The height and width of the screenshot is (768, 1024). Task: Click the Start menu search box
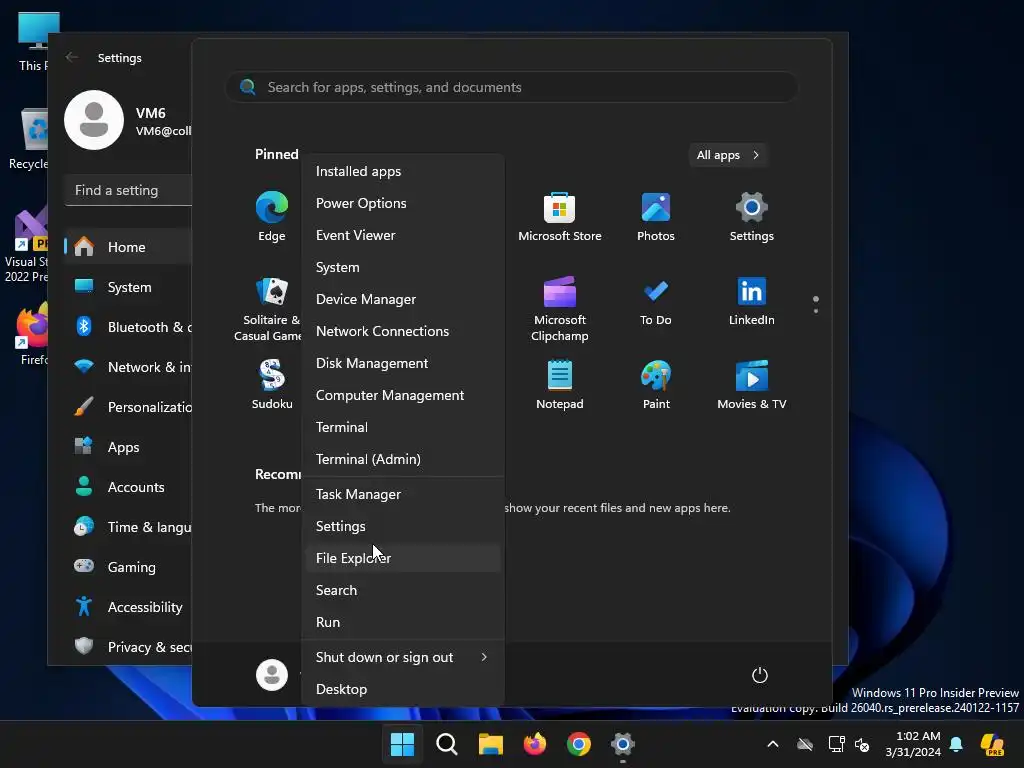(x=512, y=87)
